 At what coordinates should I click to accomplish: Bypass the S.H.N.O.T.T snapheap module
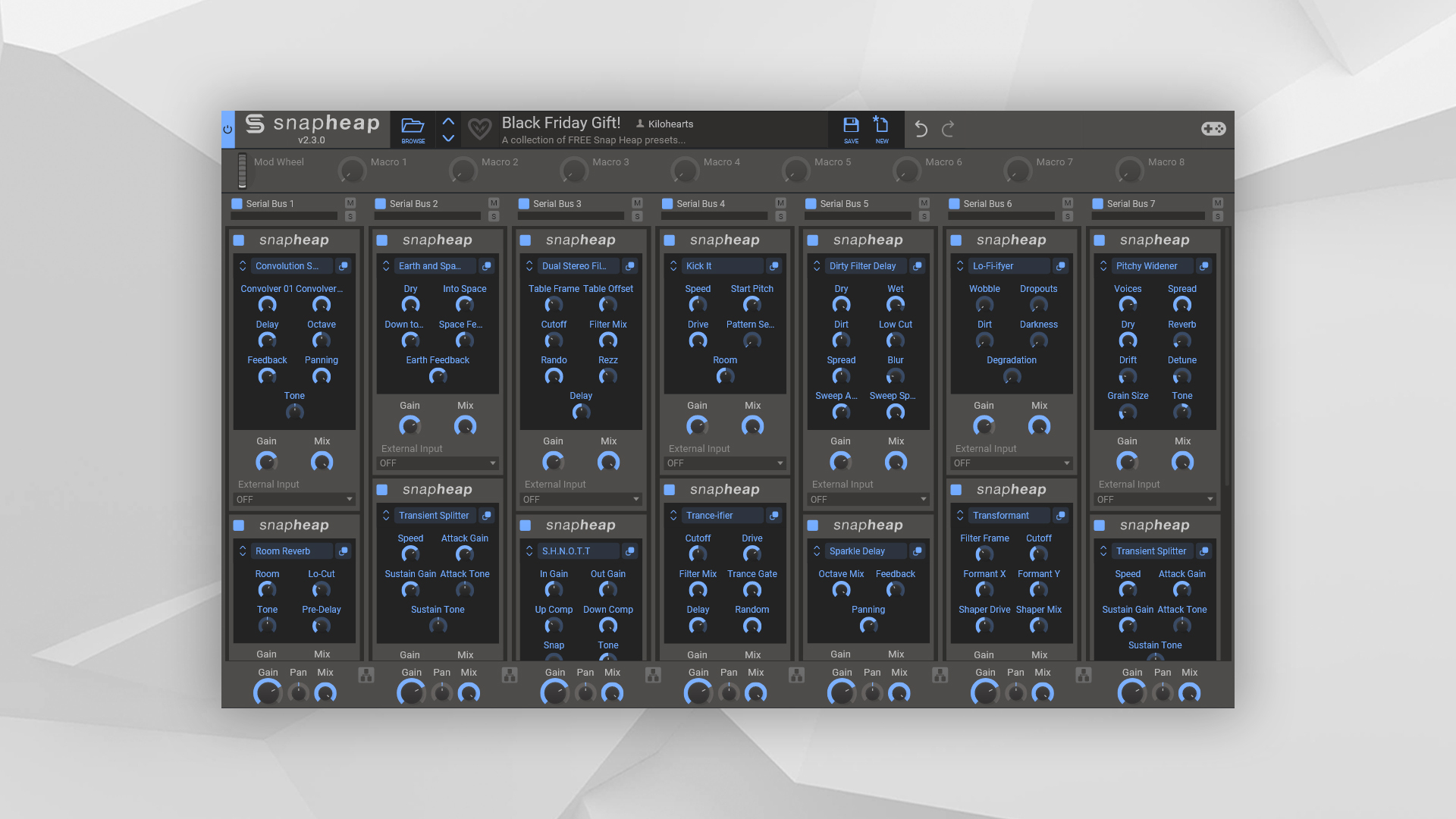[526, 526]
